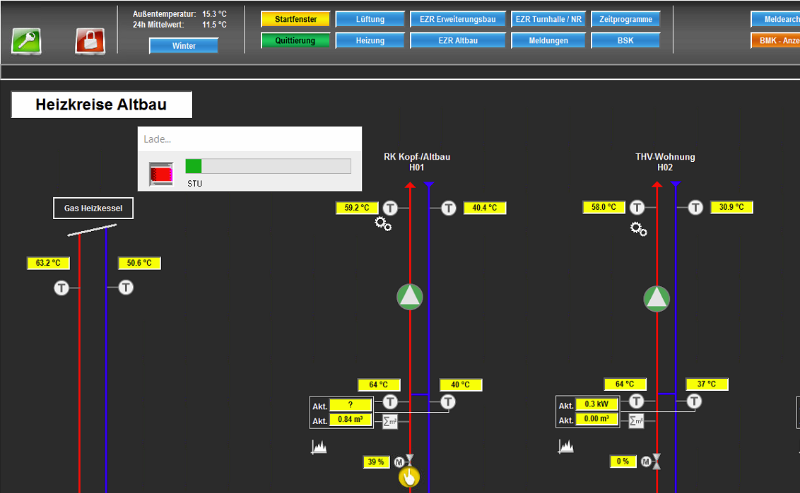800x493 pixels.
Task: Click the yellow manual-mode hand icon
Action: click(x=409, y=477)
